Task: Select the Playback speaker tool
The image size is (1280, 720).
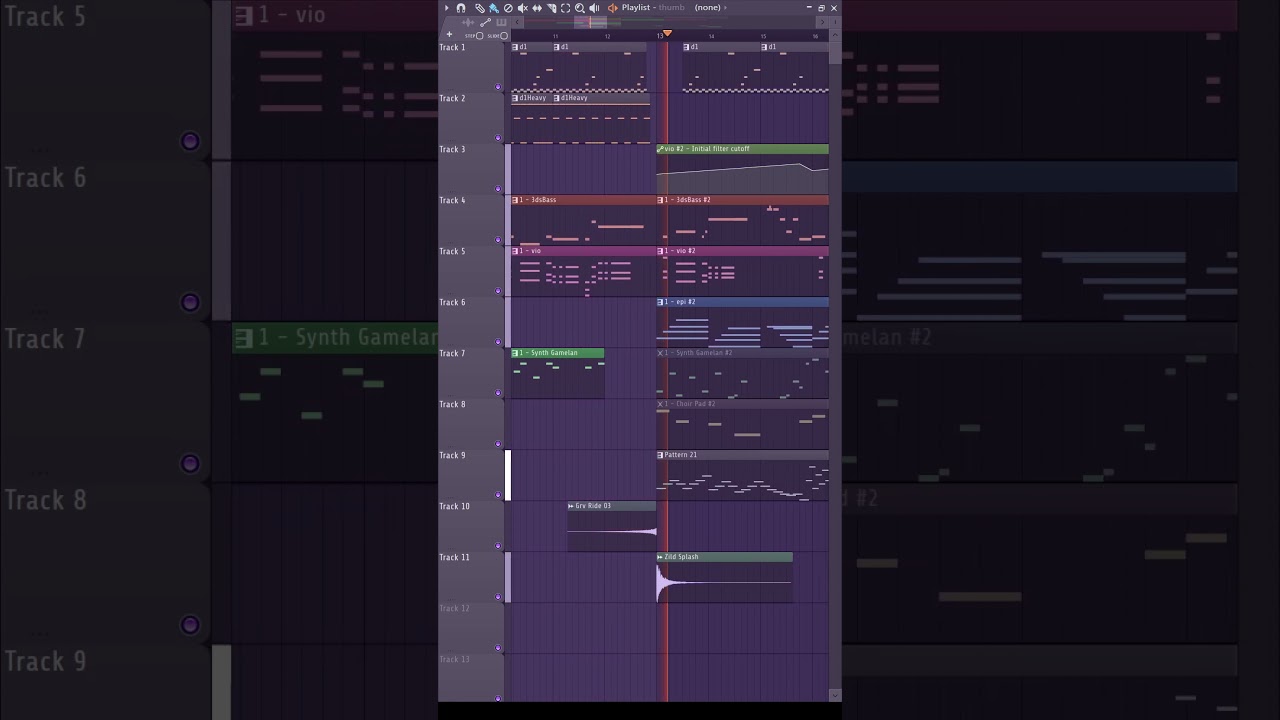Action: [594, 8]
